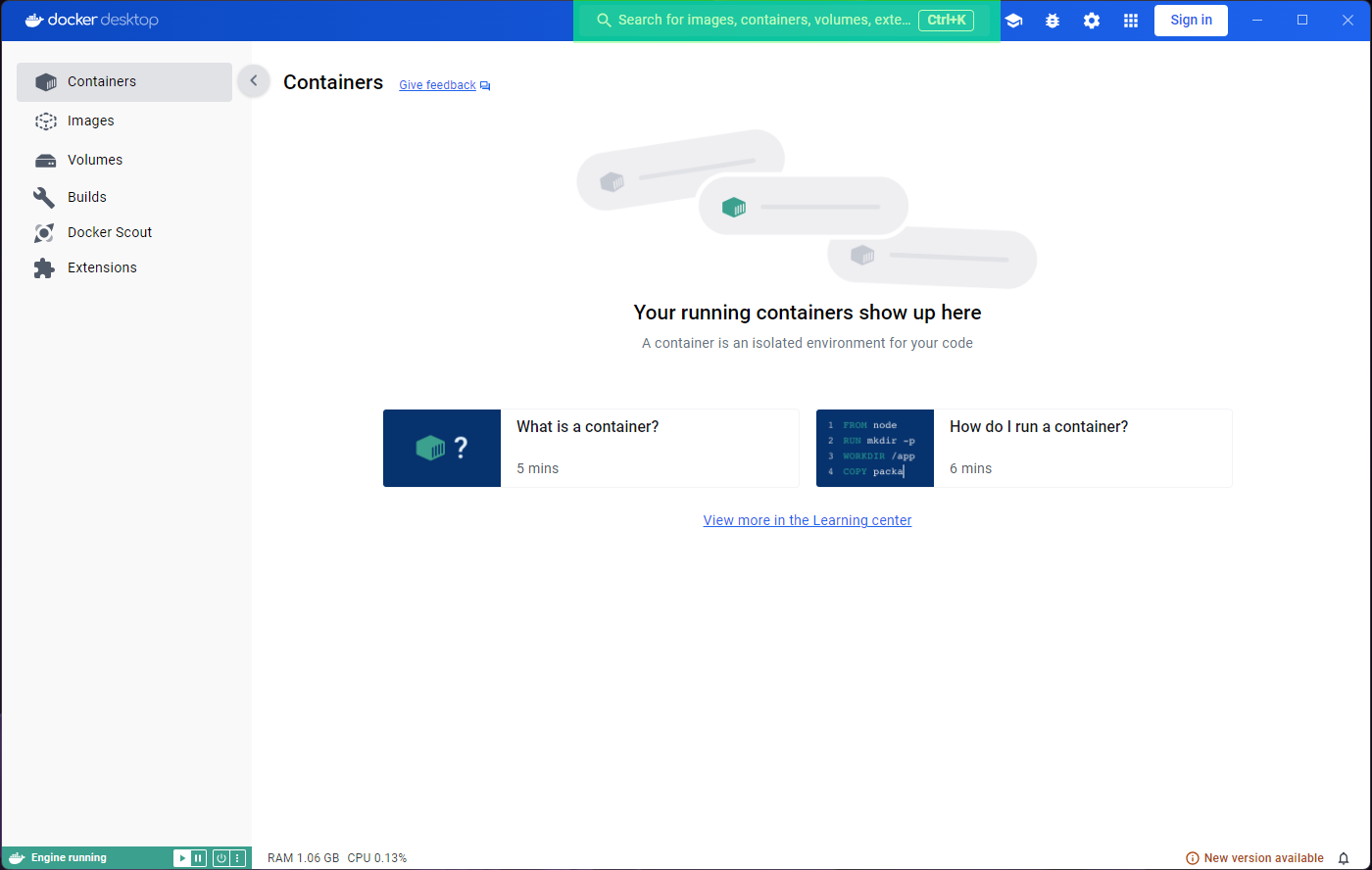Click the Docker Desktop logo in title bar
Screen dimensions: 1372x870
pyautogui.click(x=91, y=20)
